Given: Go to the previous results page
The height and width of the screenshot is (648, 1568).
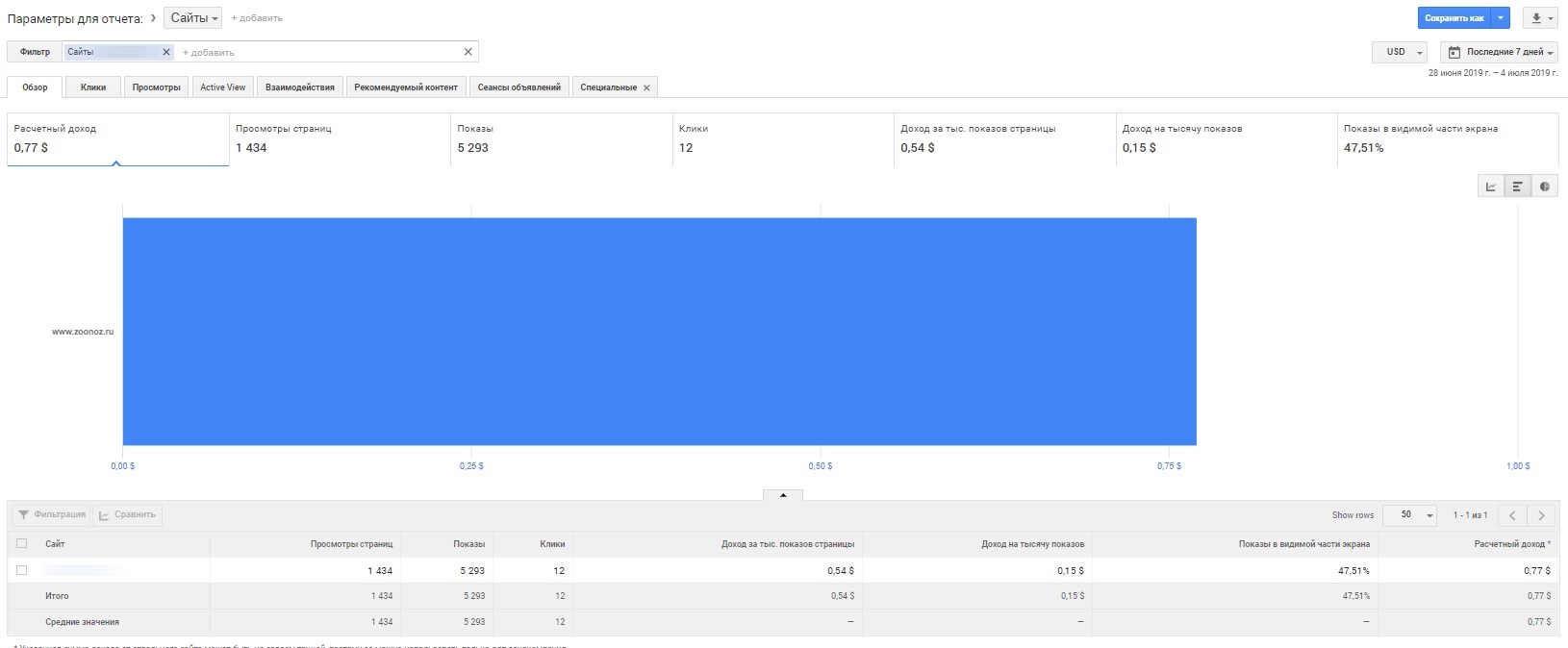Looking at the screenshot, I should (x=1512, y=515).
